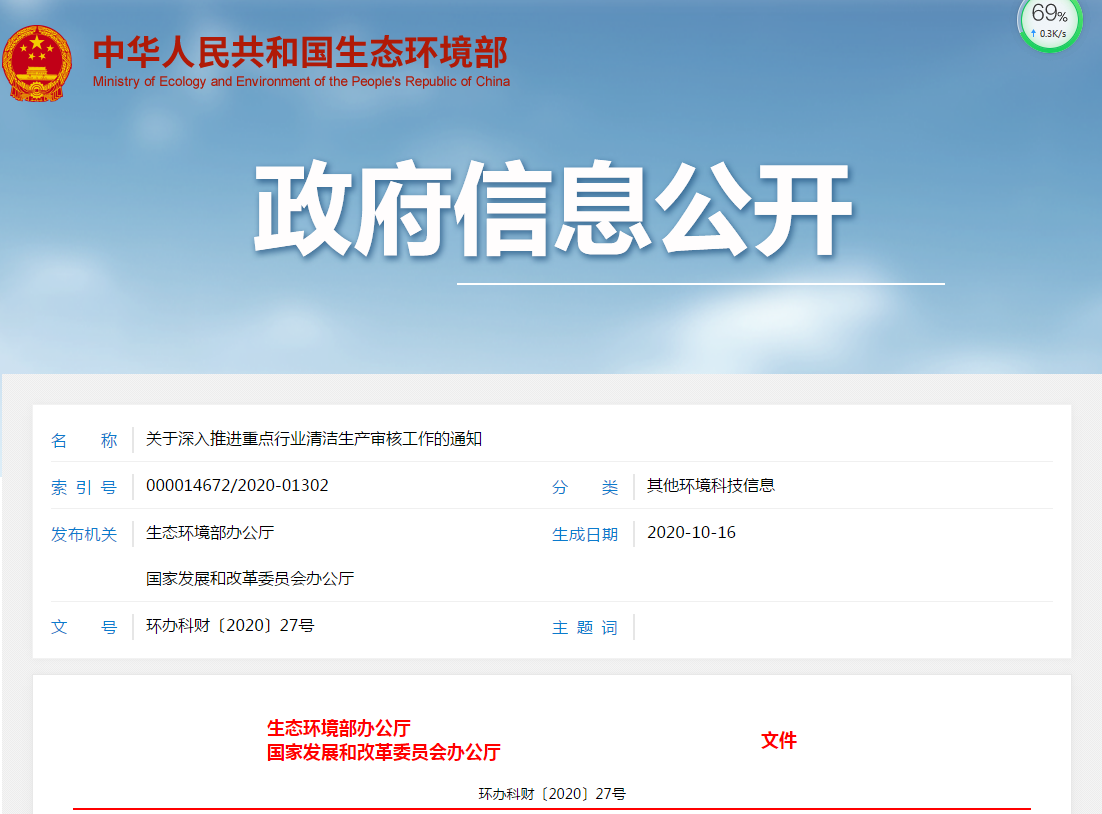1102x814 pixels.
Task: Select index number 000014672/2020-01302
Action: tap(237, 486)
